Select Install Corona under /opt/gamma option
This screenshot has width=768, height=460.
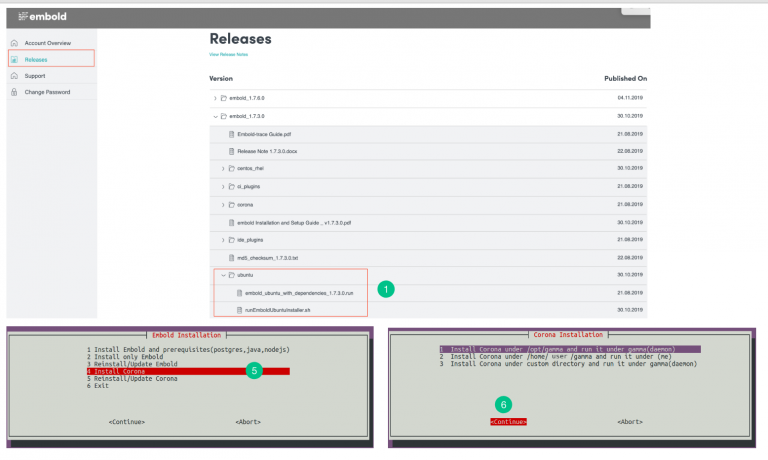556,349
